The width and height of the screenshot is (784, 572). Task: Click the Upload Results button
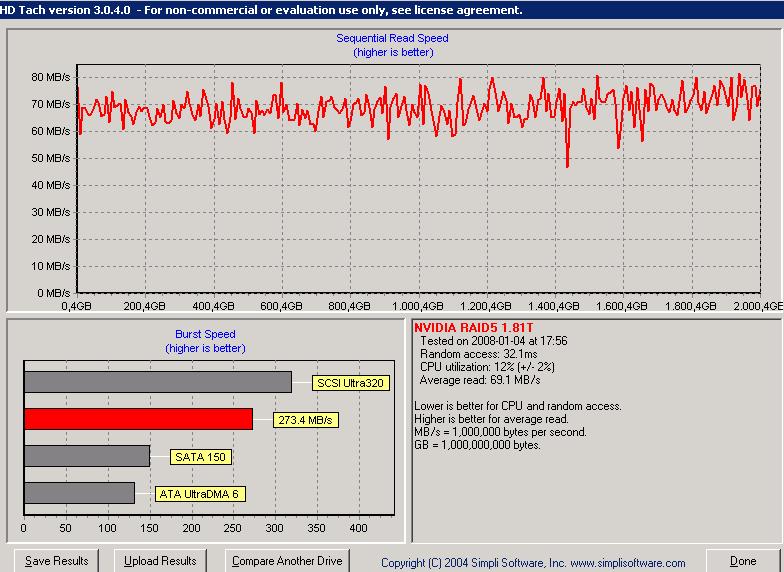click(160, 561)
